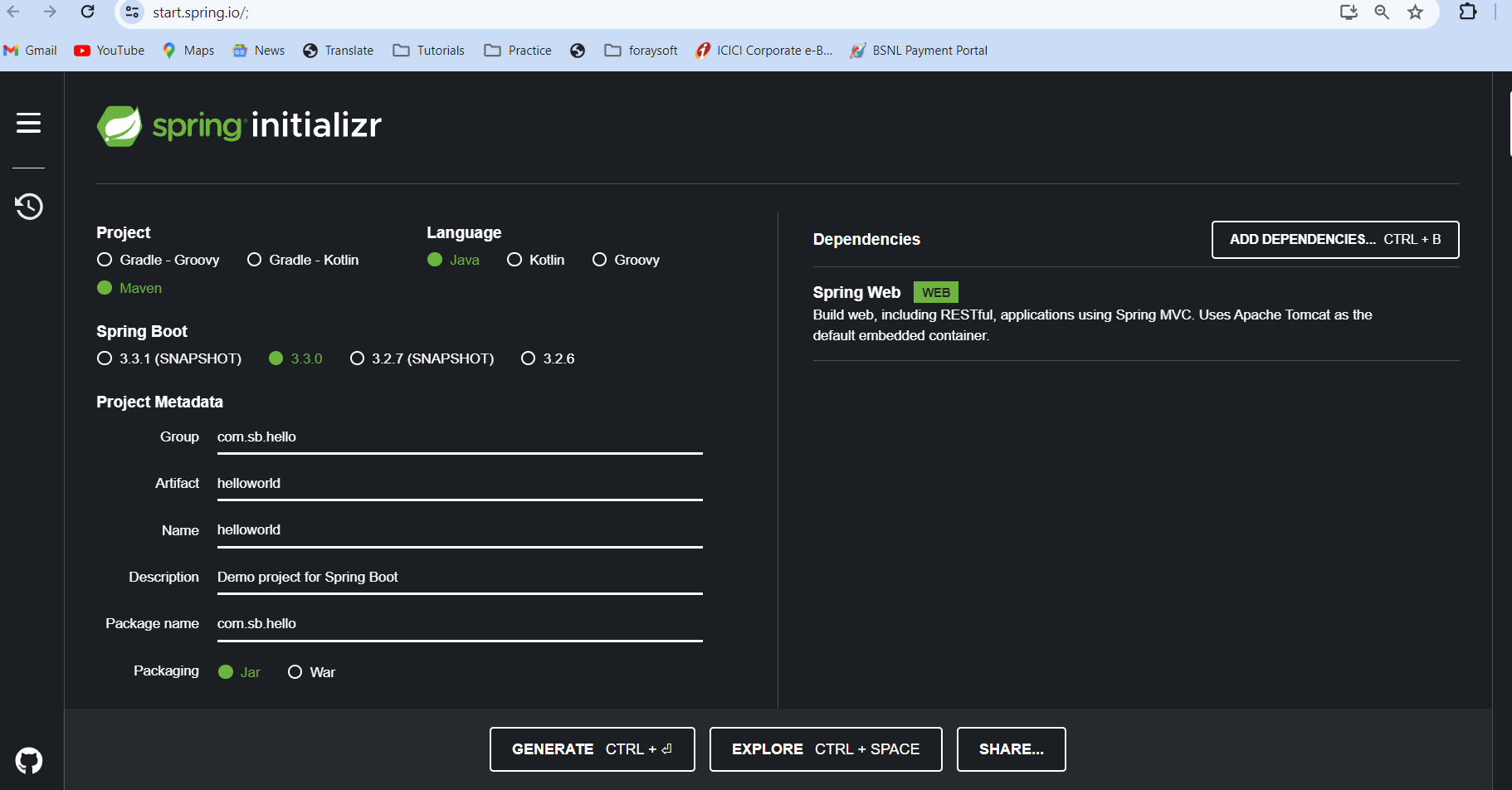Open the browser extensions puzzle icon

pos(1467,12)
